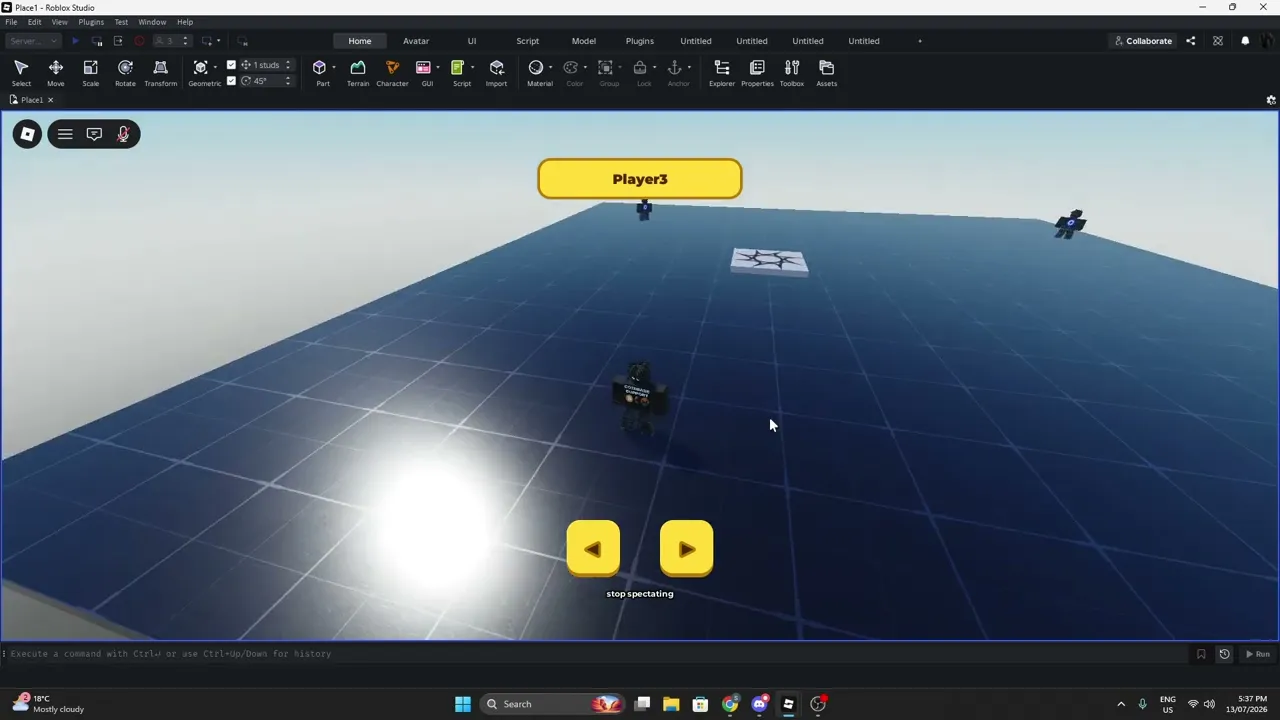Stop the running test session
The height and width of the screenshot is (720, 1280).
(x=139, y=41)
